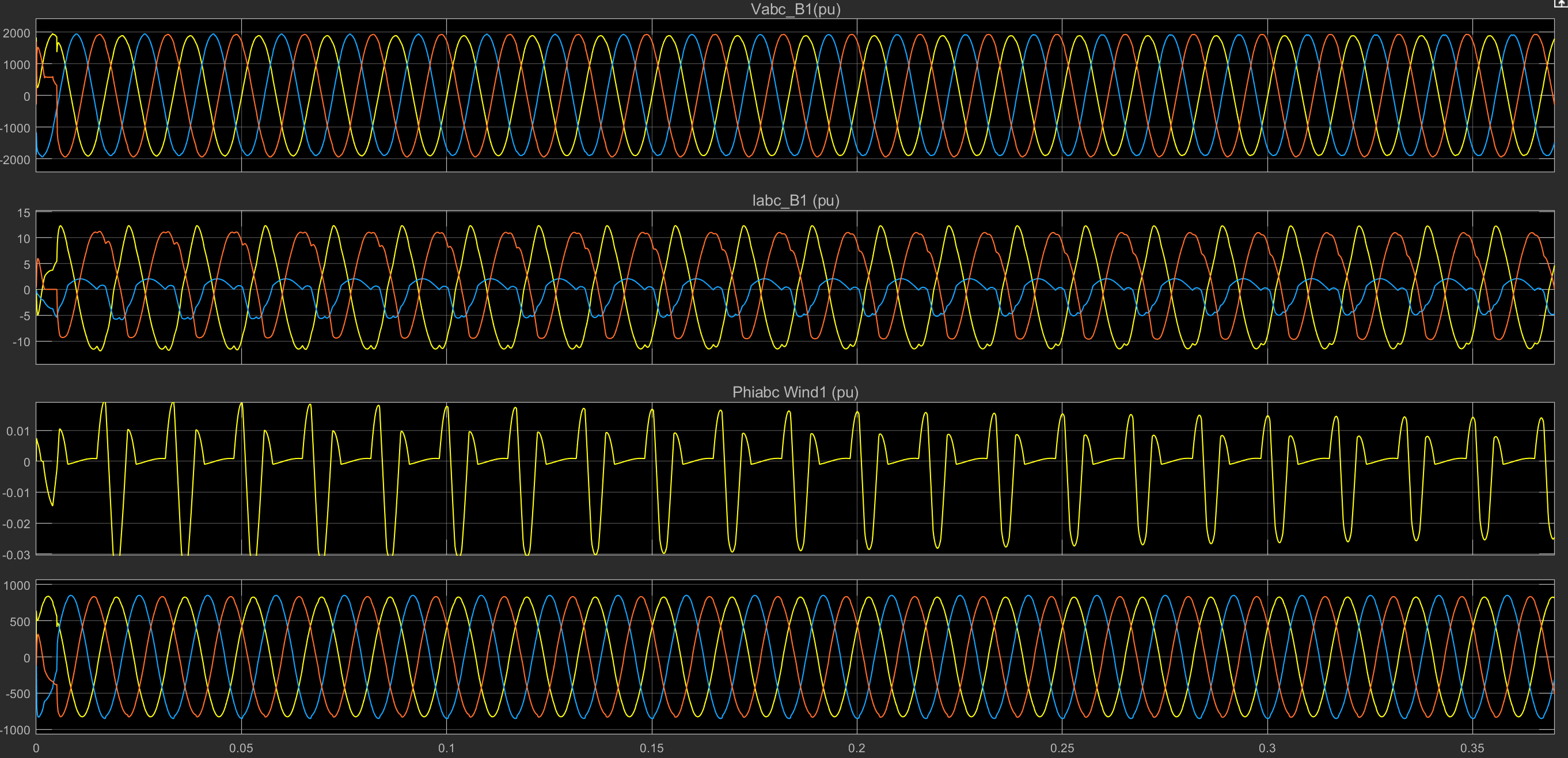Click the Iabc_B1 (pu) plot title
The width and height of the screenshot is (1568, 758).
point(795,200)
